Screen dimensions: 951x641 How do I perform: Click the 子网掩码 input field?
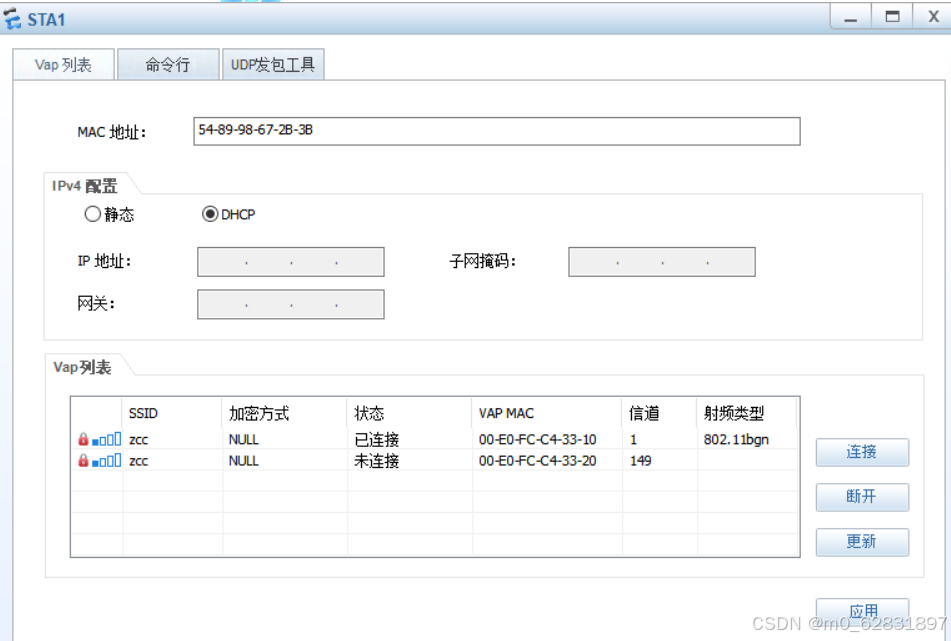[661, 261]
